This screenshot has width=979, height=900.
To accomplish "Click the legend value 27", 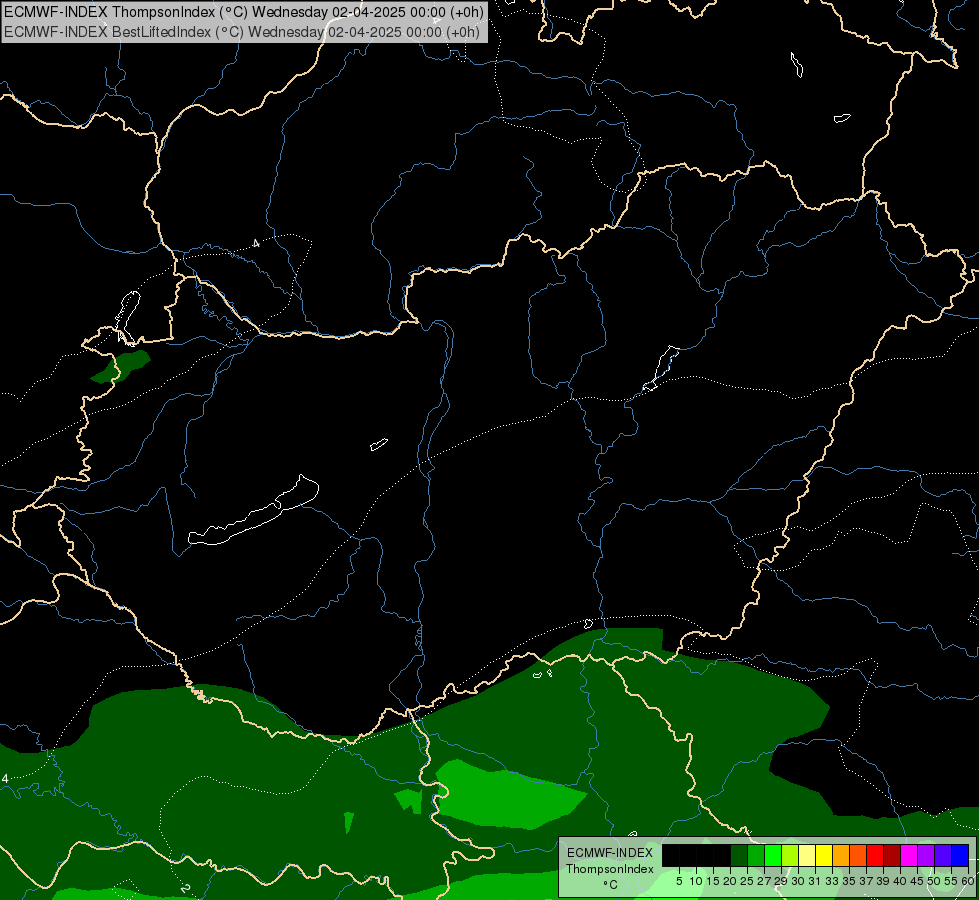I will [764, 881].
